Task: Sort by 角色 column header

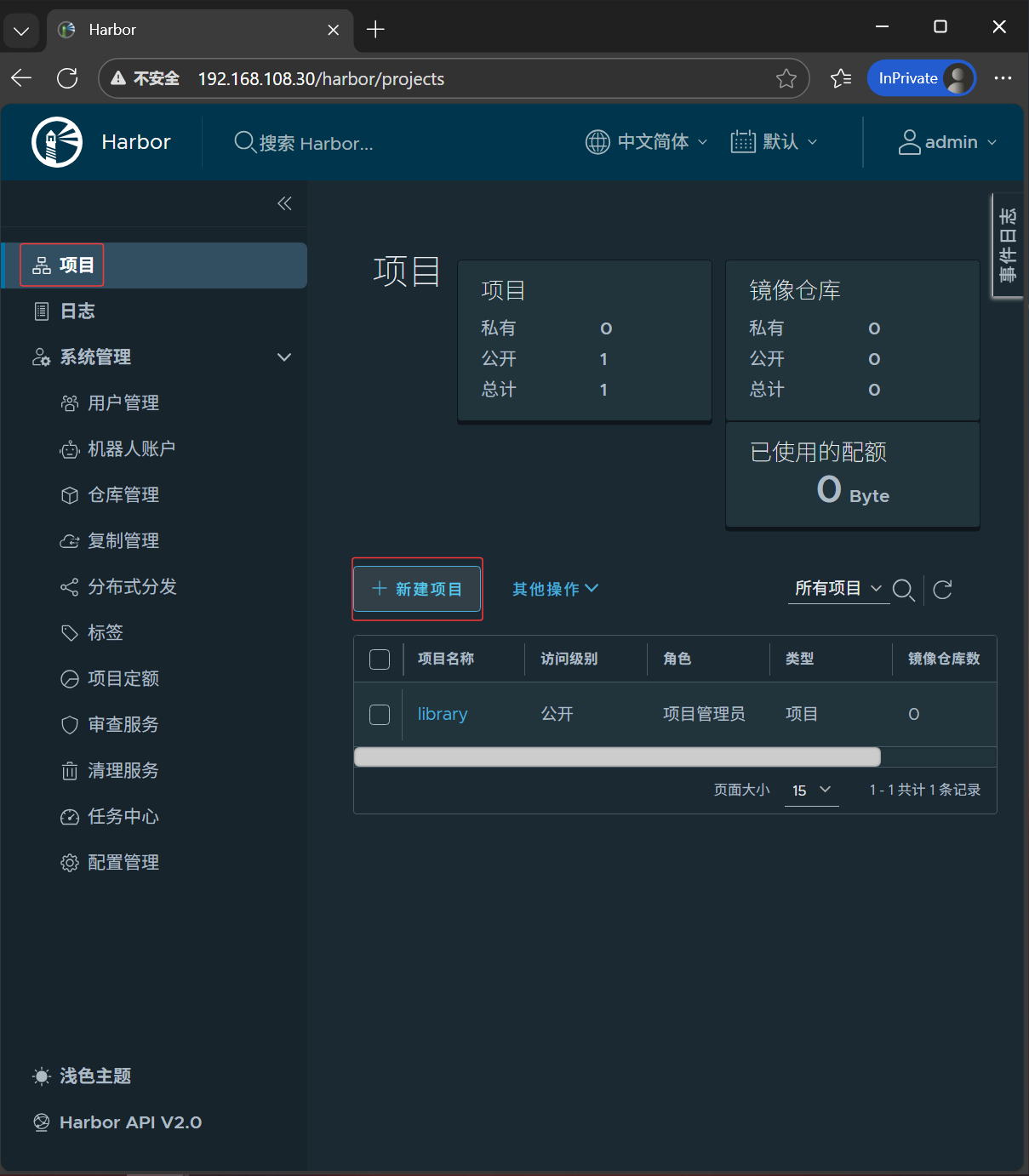Action: 677,659
